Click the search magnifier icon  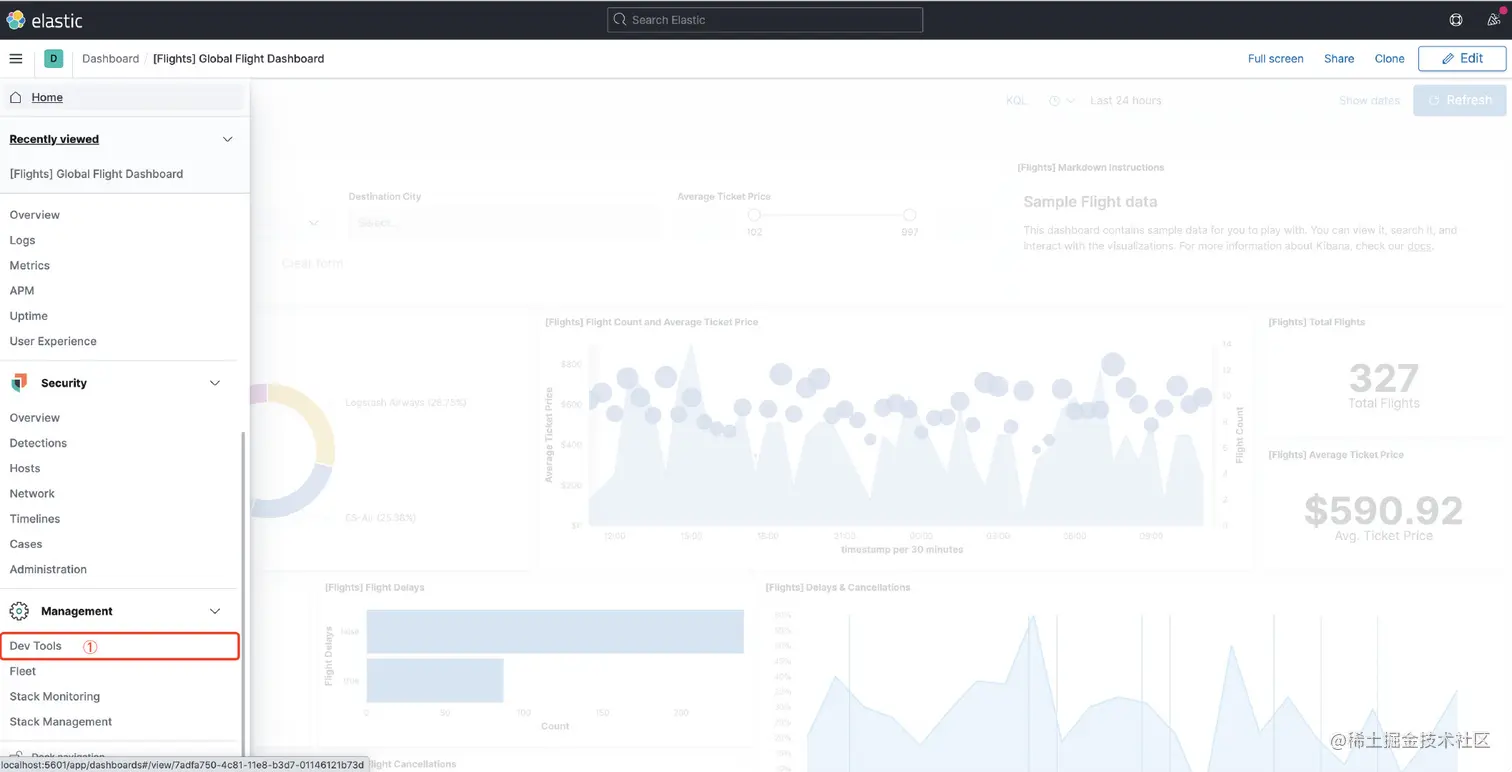point(620,20)
